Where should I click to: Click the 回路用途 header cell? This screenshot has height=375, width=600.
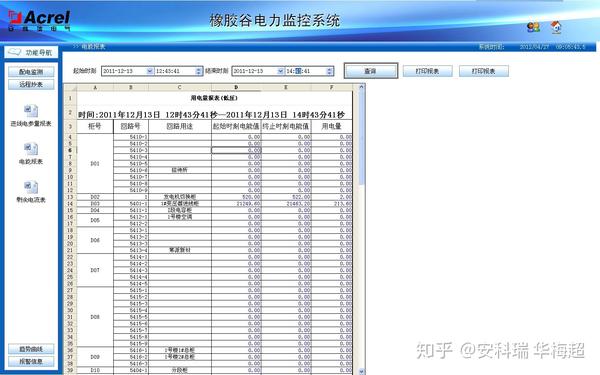coord(180,126)
